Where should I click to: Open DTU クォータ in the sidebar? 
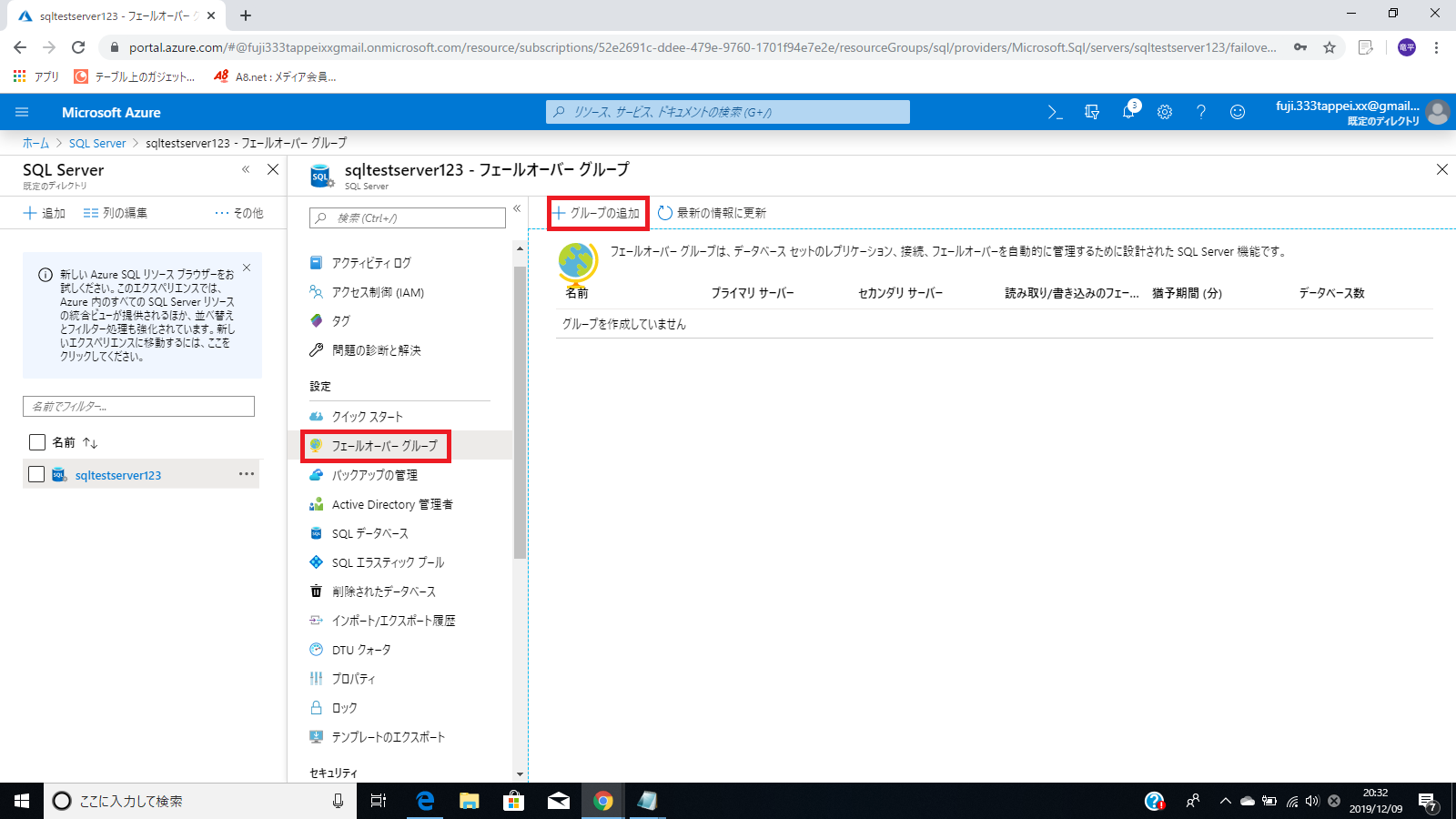pyautogui.click(x=363, y=649)
